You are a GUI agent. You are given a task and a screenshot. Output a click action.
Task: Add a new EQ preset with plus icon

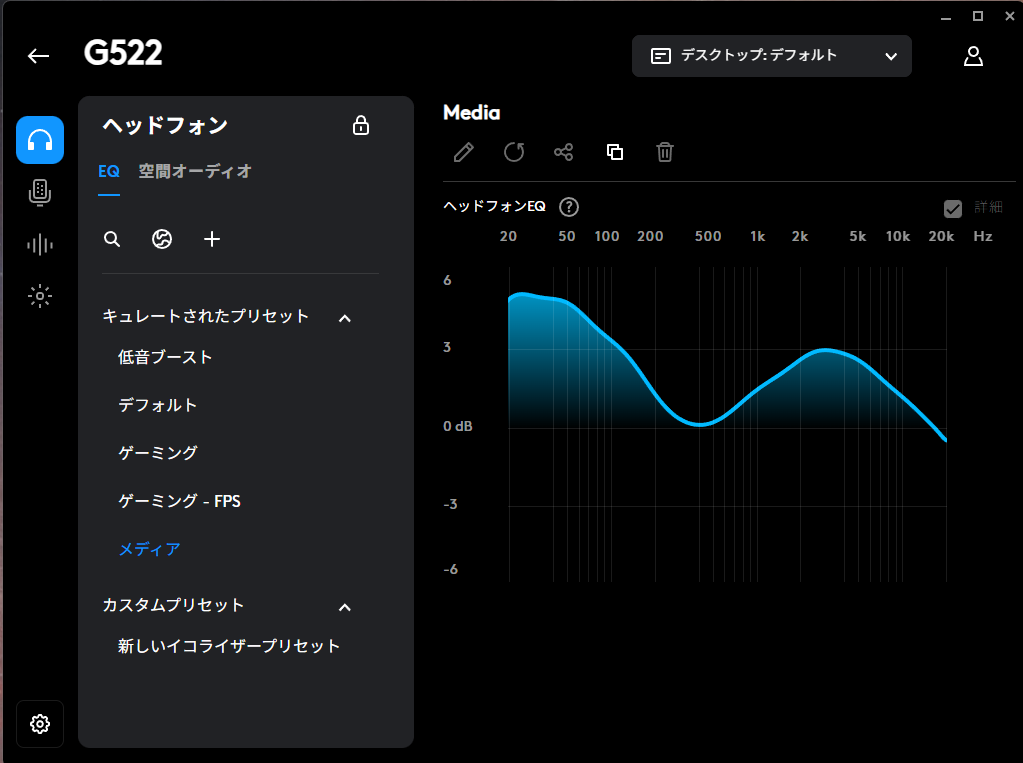pyautogui.click(x=212, y=239)
